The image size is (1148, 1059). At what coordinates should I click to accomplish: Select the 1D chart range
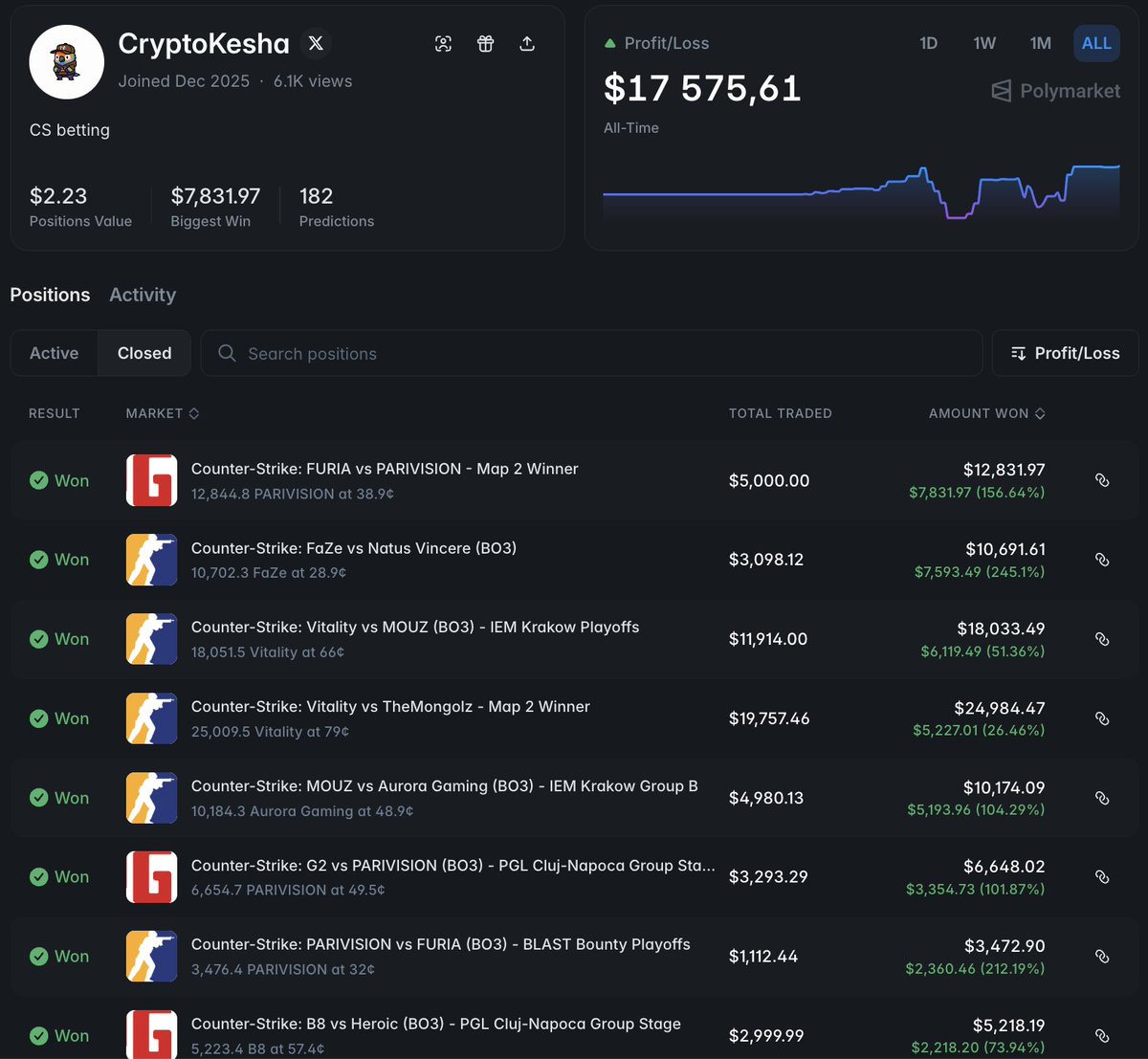point(928,43)
